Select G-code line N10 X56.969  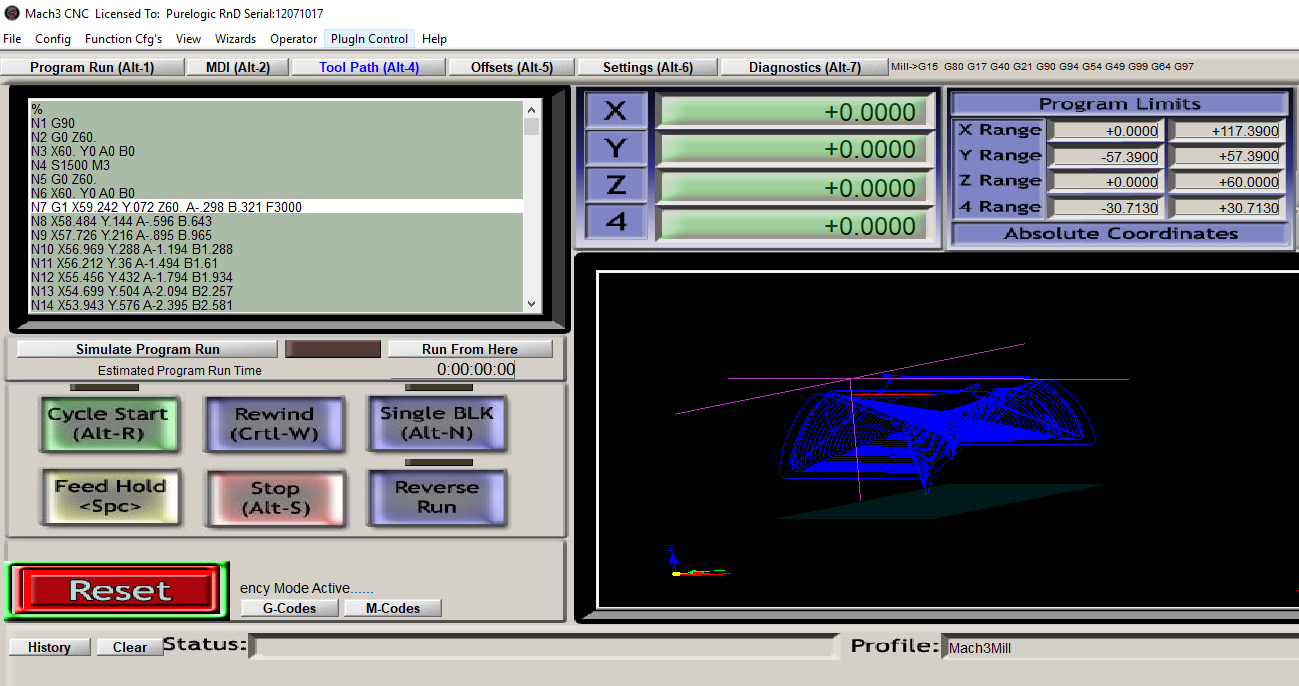(276, 249)
